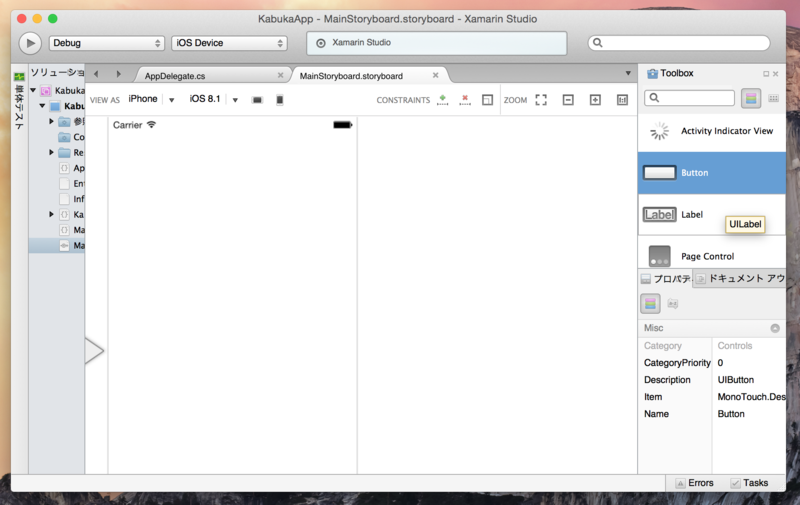Toggle categorized view in properties pad
This screenshot has width=800, height=505.
tap(650, 304)
